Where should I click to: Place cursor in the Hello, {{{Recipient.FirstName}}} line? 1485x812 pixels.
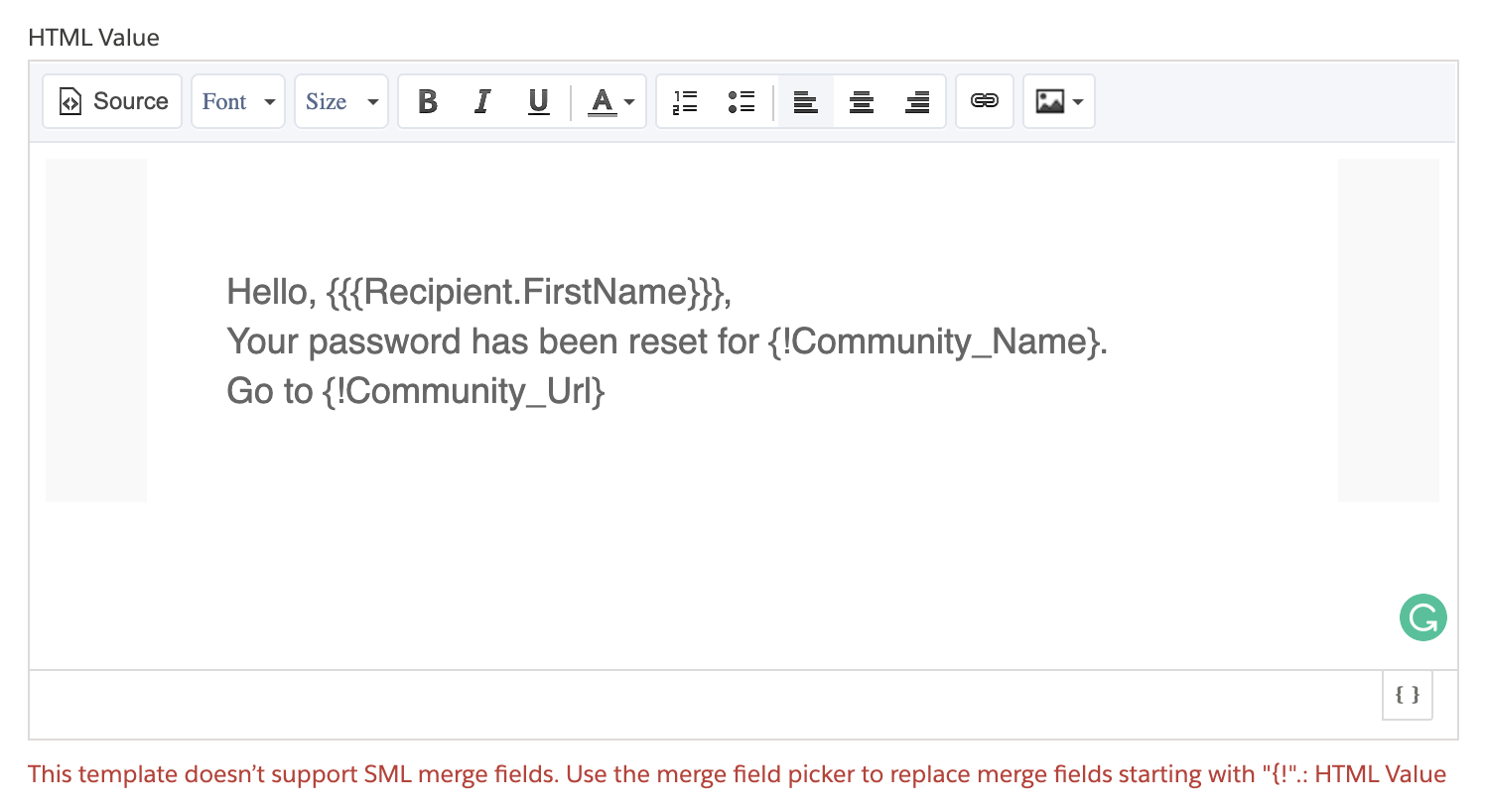479,292
